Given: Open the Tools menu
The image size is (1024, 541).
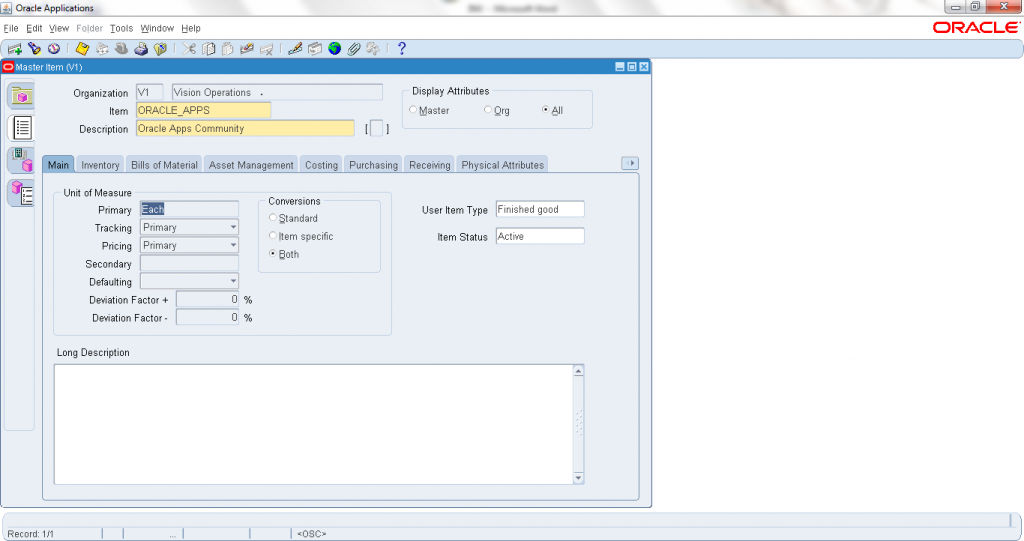Looking at the screenshot, I should [121, 29].
